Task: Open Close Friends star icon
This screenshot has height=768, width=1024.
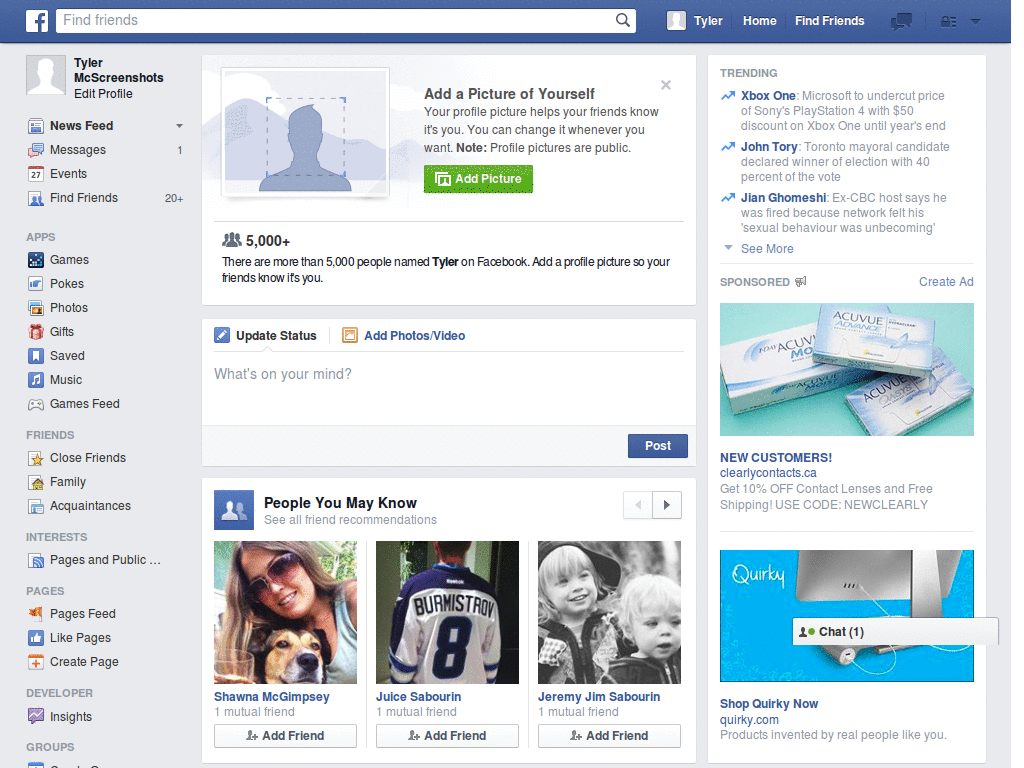Action: [36, 458]
